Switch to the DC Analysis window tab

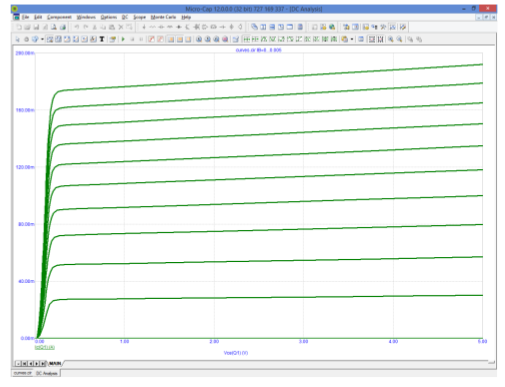[47, 373]
